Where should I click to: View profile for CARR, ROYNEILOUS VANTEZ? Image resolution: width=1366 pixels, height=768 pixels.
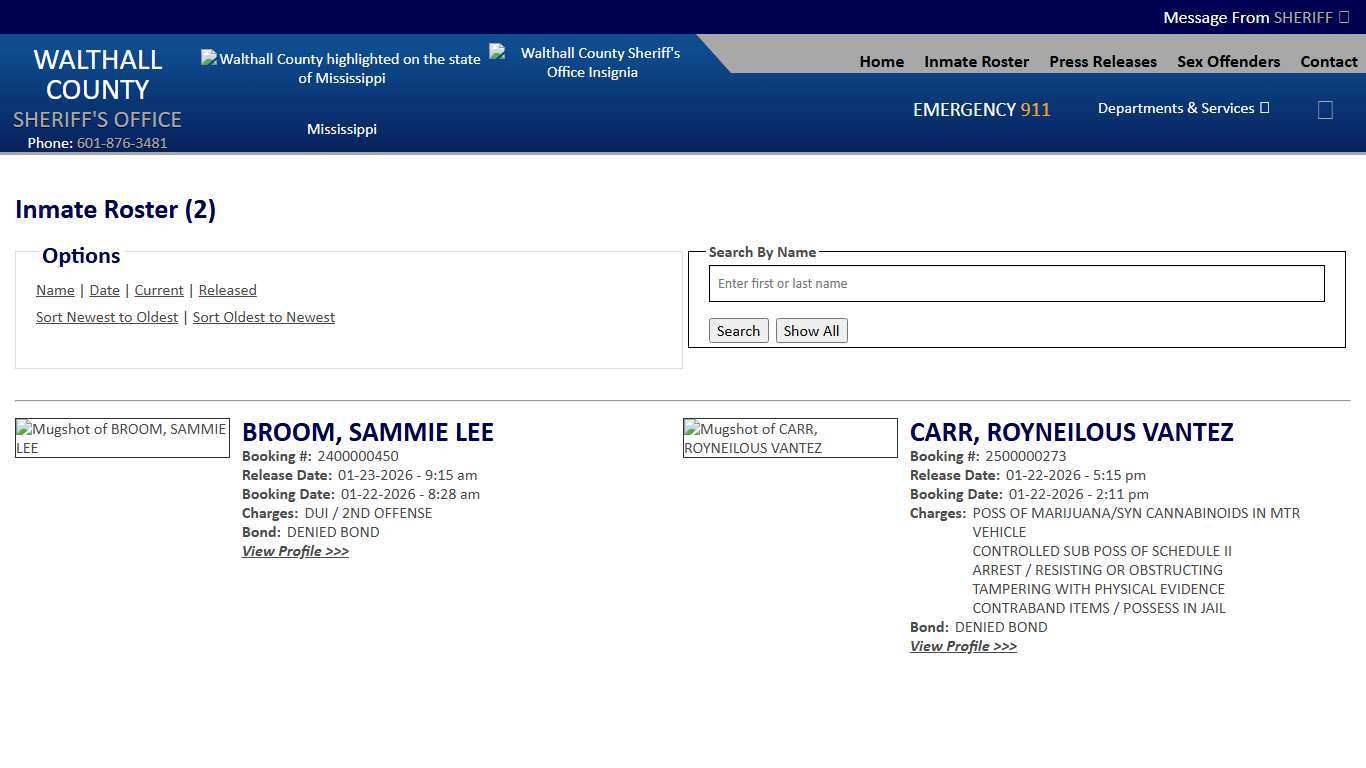pos(963,646)
